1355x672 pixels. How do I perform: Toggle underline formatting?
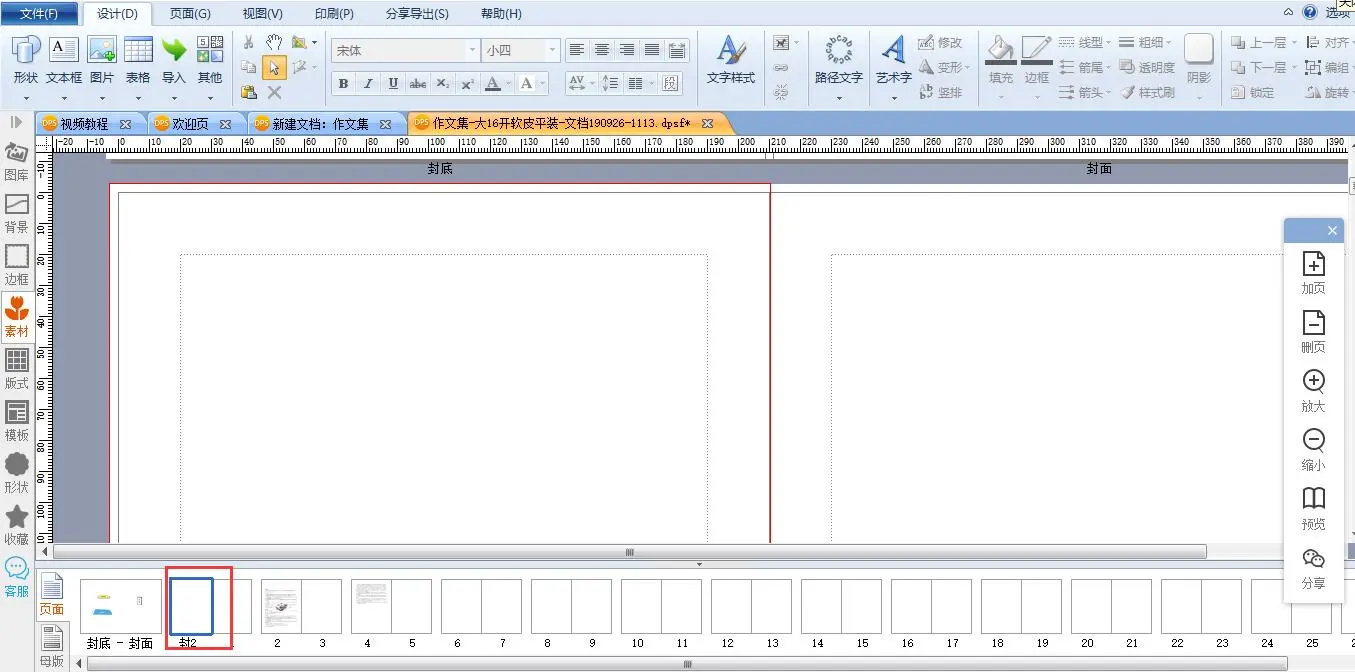pyautogui.click(x=393, y=84)
